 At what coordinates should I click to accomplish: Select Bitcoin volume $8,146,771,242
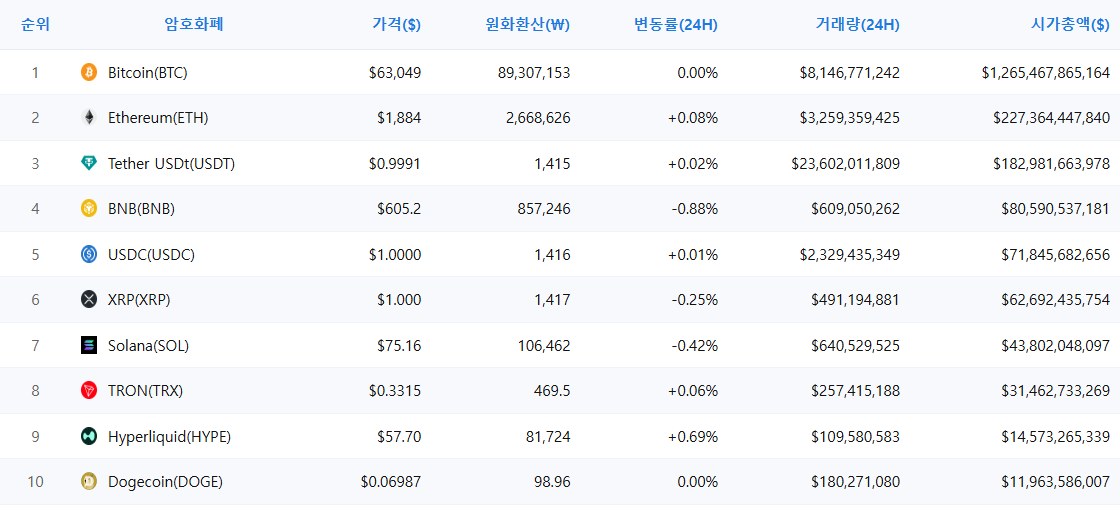point(850,73)
